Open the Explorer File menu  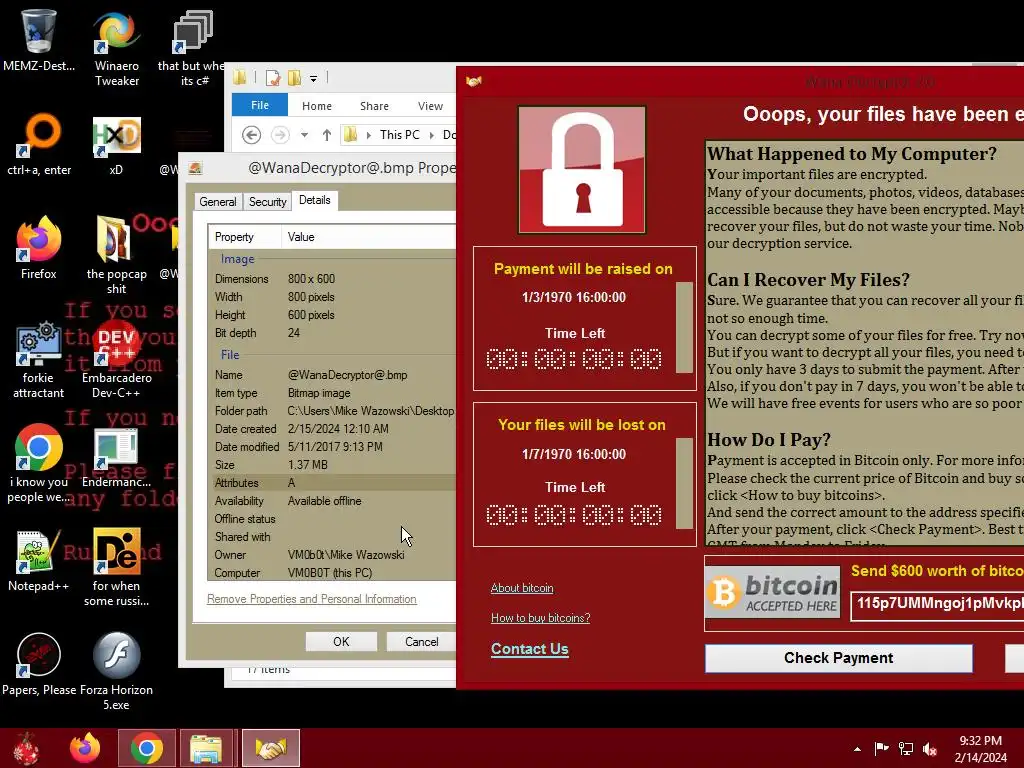tap(260, 105)
